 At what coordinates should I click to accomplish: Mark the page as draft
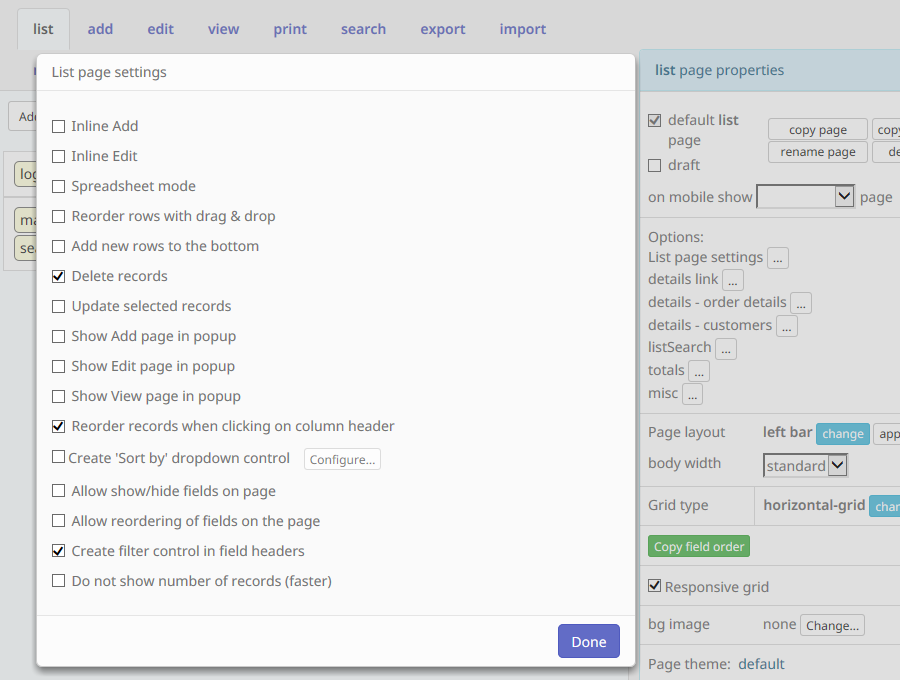coord(654,165)
